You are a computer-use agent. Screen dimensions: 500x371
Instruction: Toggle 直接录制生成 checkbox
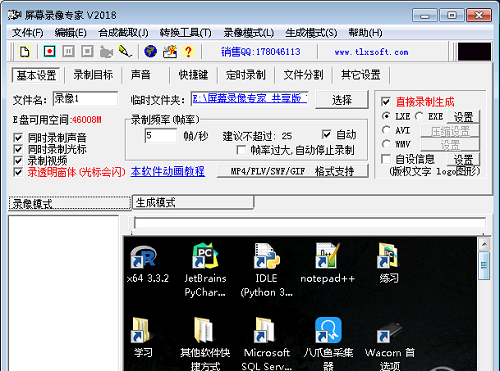click(386, 102)
